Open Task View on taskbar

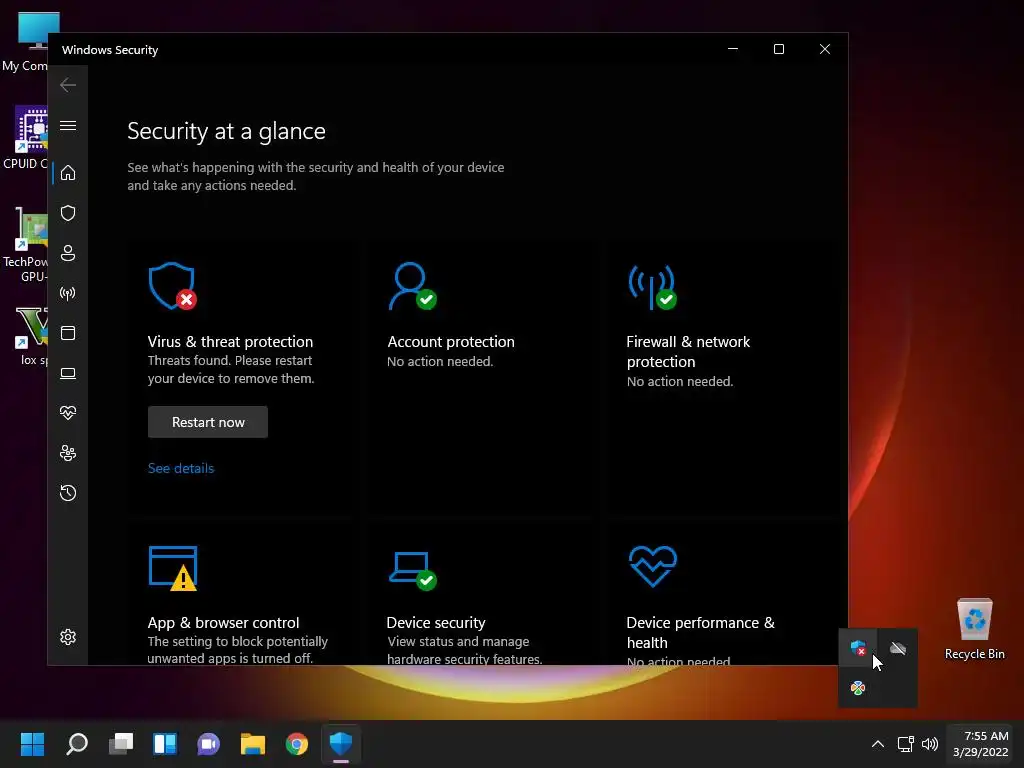click(121, 744)
